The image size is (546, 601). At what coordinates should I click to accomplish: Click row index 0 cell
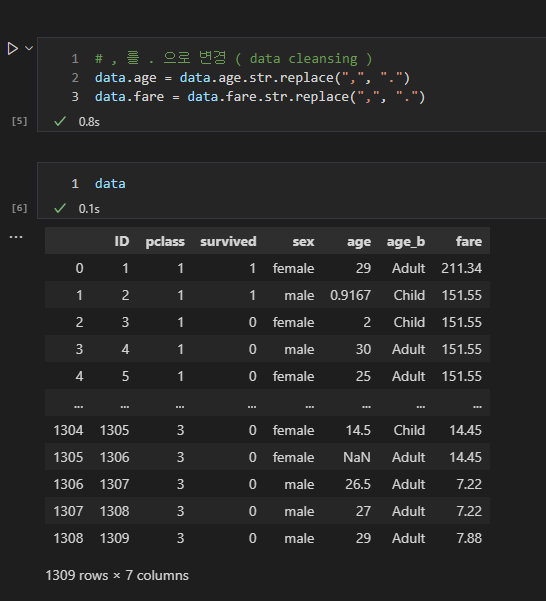(79, 268)
